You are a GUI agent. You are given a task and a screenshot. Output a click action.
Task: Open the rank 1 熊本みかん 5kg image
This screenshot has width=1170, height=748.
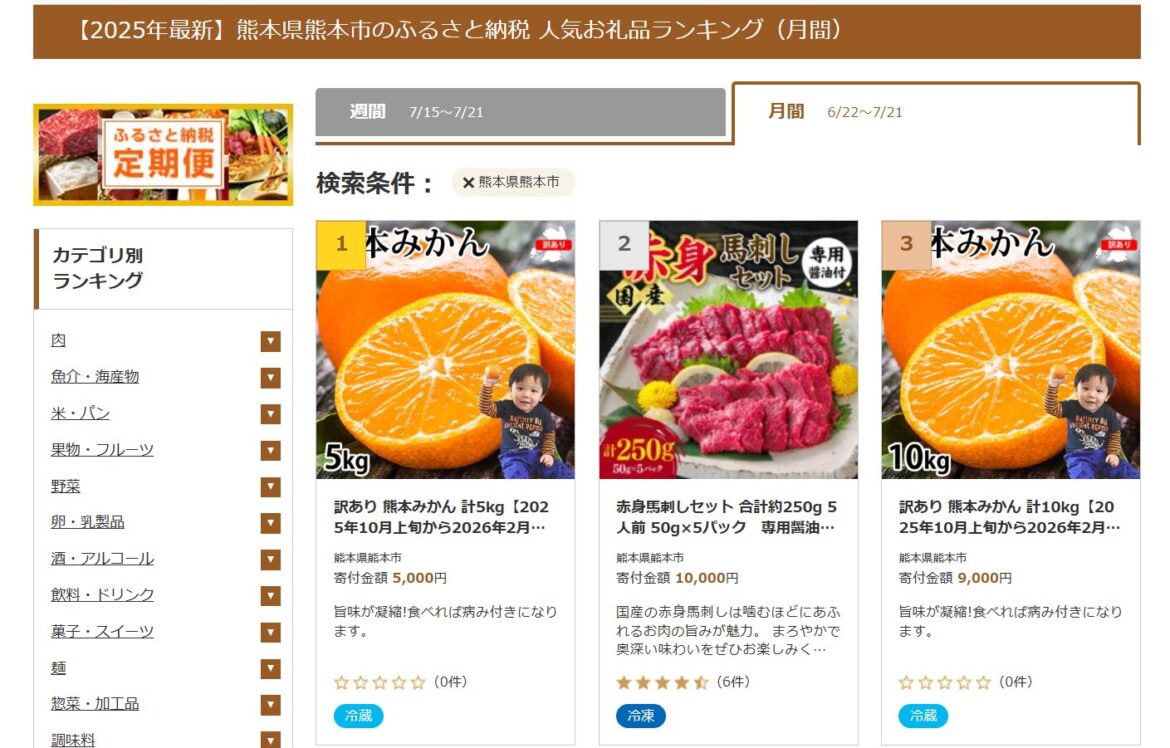click(x=445, y=349)
